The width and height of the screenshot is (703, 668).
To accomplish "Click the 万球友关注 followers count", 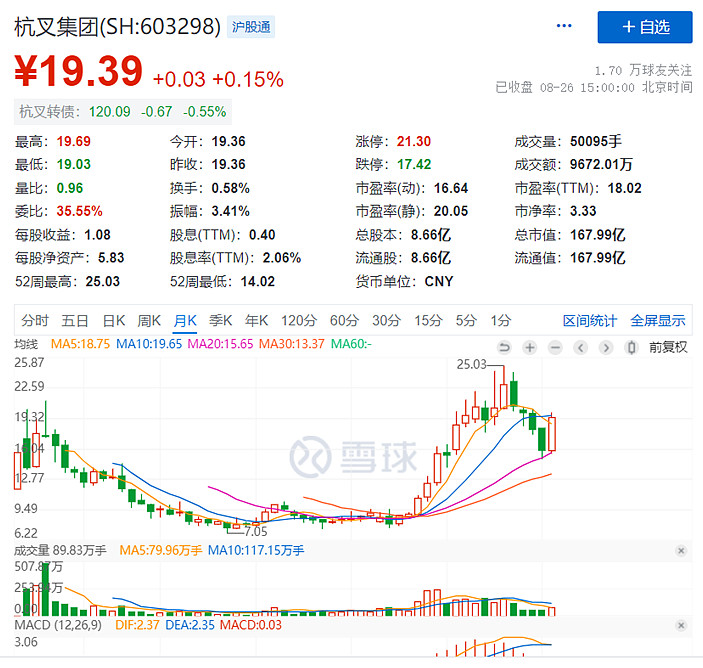I will 643,70.
